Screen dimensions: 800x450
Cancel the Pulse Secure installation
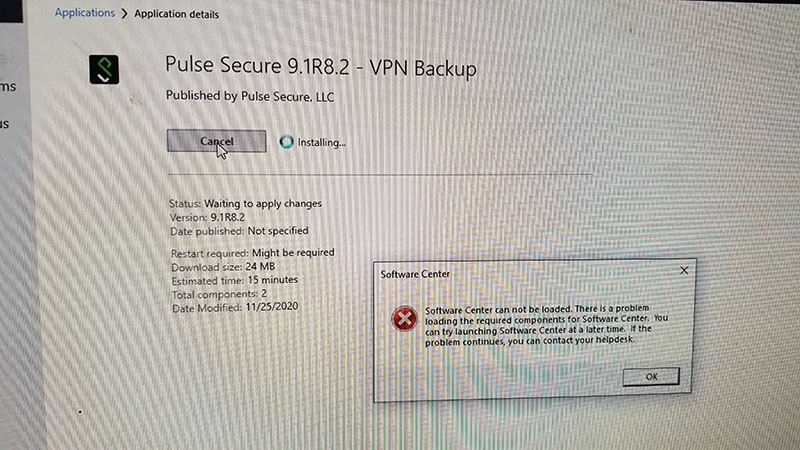point(216,141)
